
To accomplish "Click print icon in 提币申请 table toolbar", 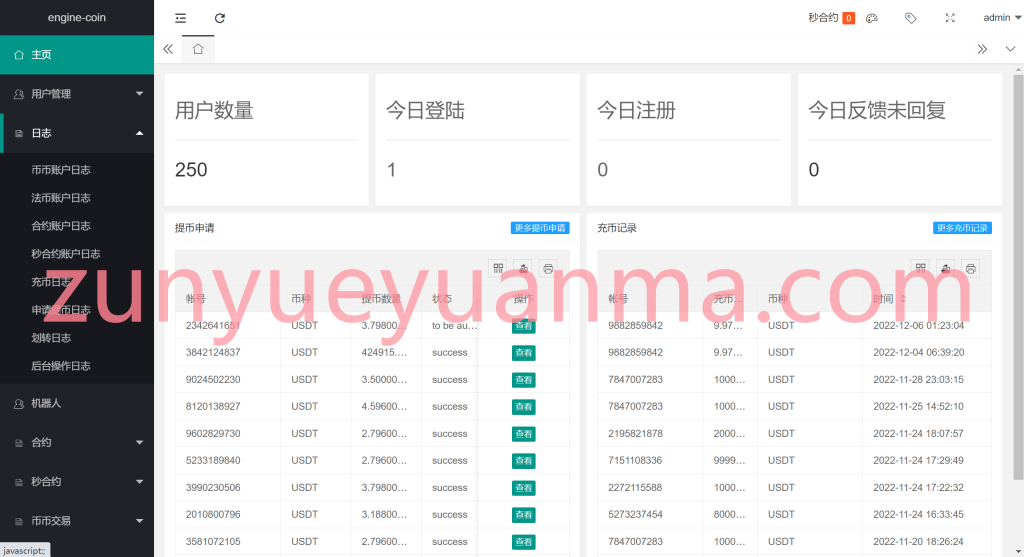I will [548, 268].
